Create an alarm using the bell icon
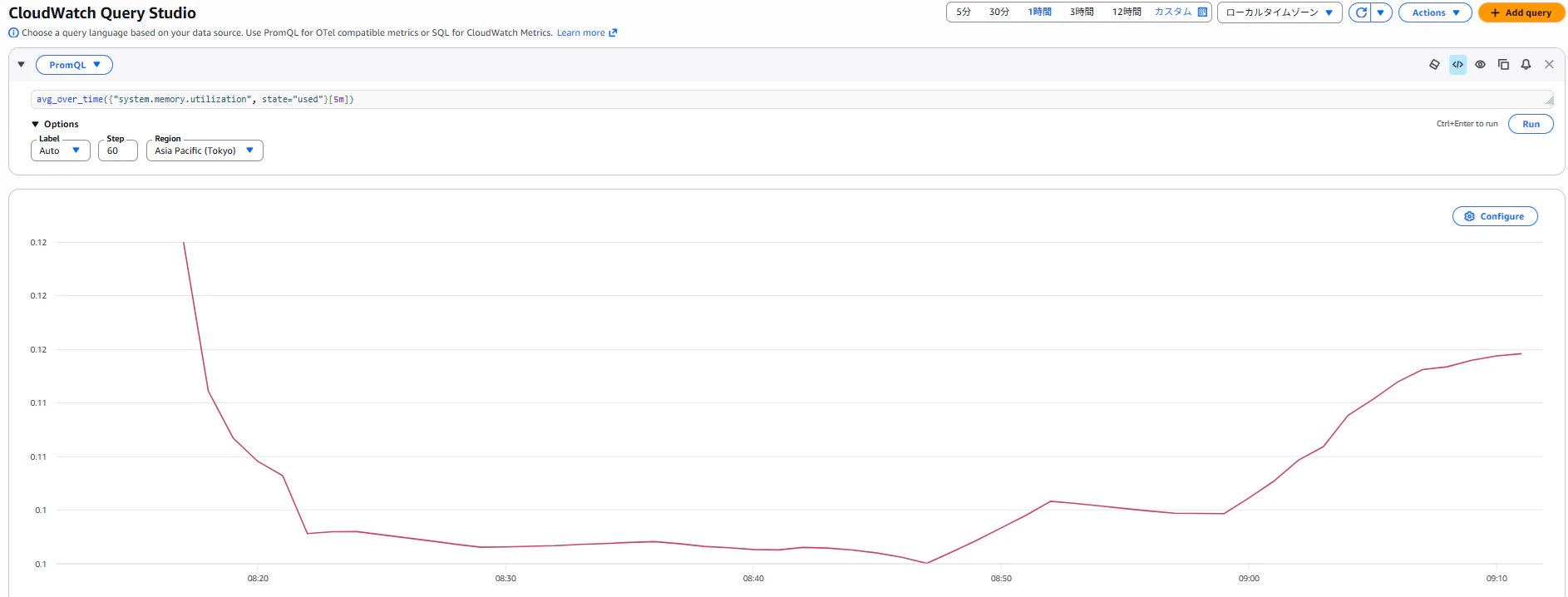 coord(1526,64)
